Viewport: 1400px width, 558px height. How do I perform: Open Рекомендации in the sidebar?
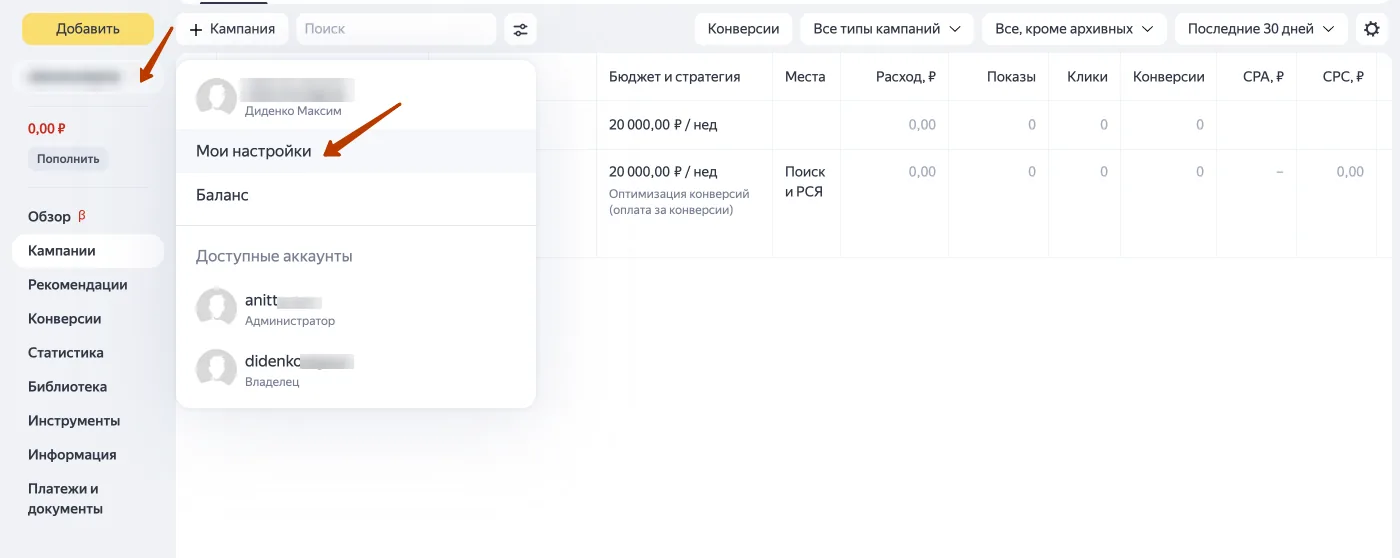(x=78, y=285)
